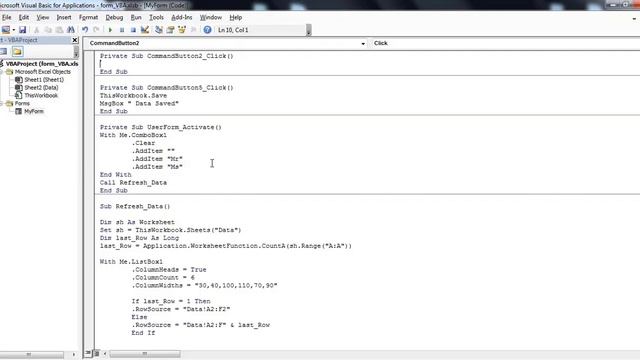Open the Insert menu
The height and width of the screenshot is (360, 640).
(64, 18)
